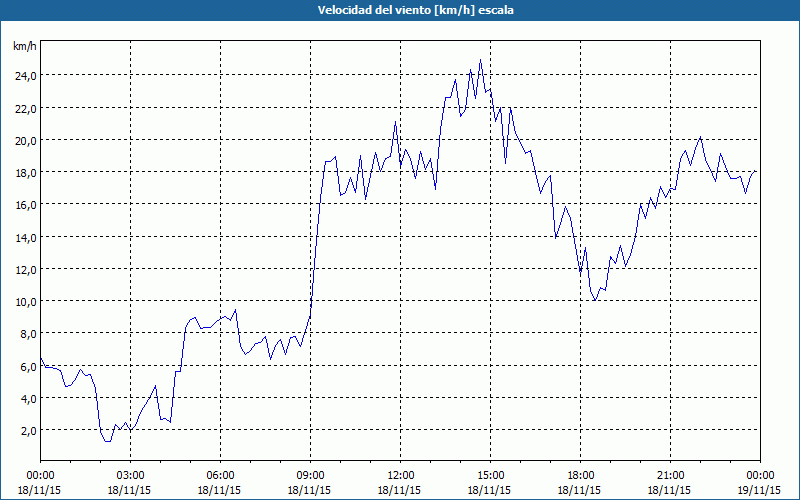Click the 12,0 y-axis value

click(25, 269)
